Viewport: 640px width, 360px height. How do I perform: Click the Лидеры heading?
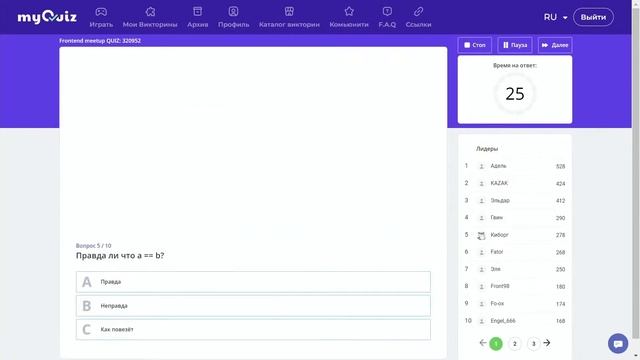coord(487,149)
